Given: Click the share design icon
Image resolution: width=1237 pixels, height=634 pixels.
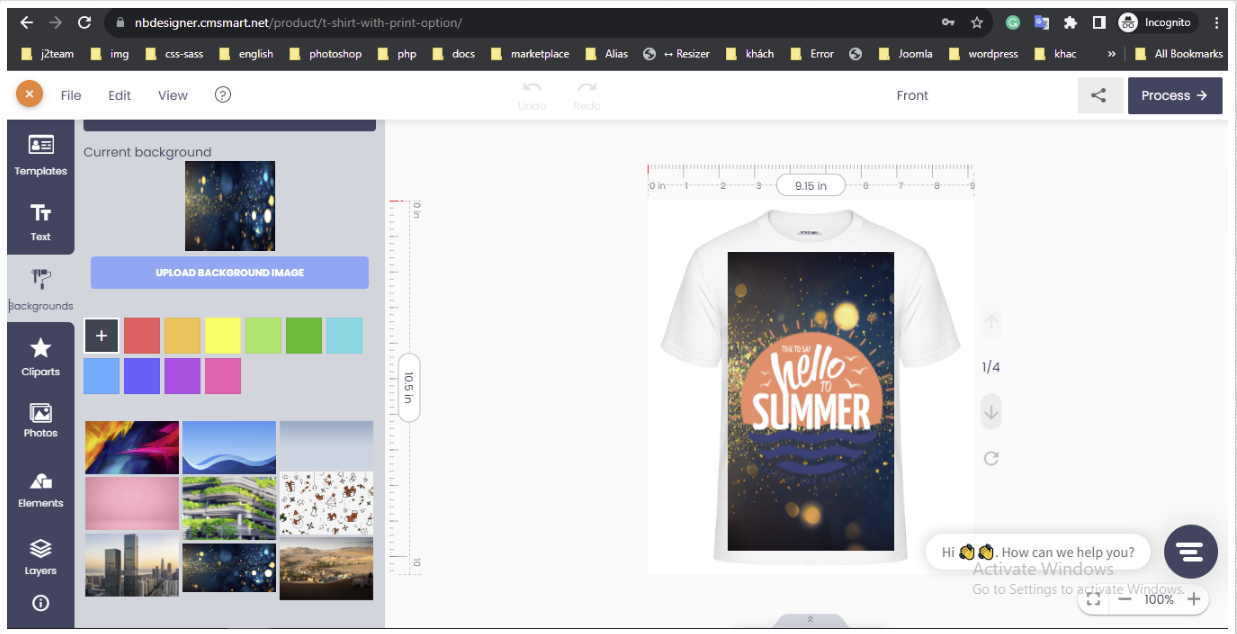Looking at the screenshot, I should 1100,95.
